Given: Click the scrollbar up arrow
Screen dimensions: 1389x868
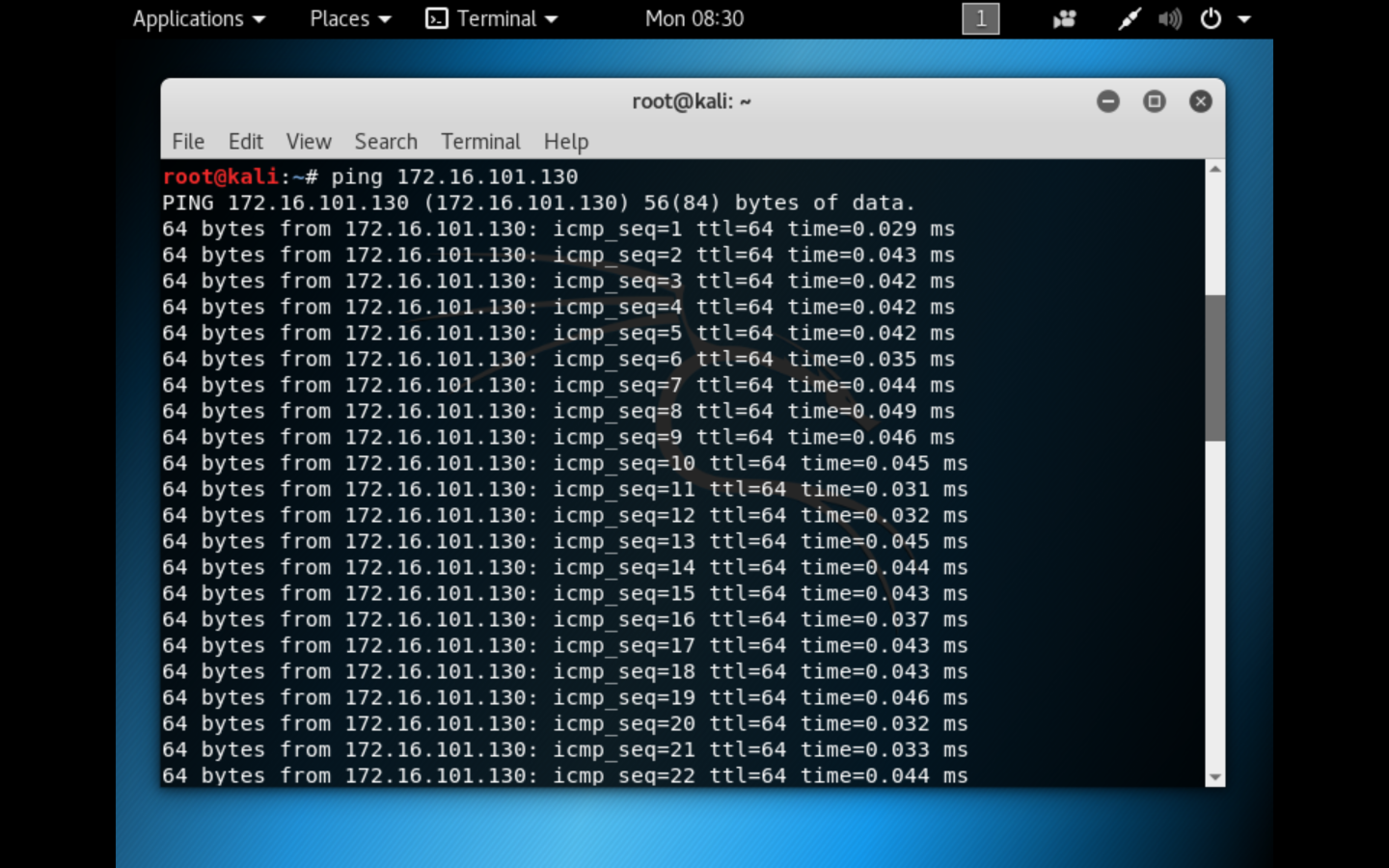Looking at the screenshot, I should pos(1214,169).
